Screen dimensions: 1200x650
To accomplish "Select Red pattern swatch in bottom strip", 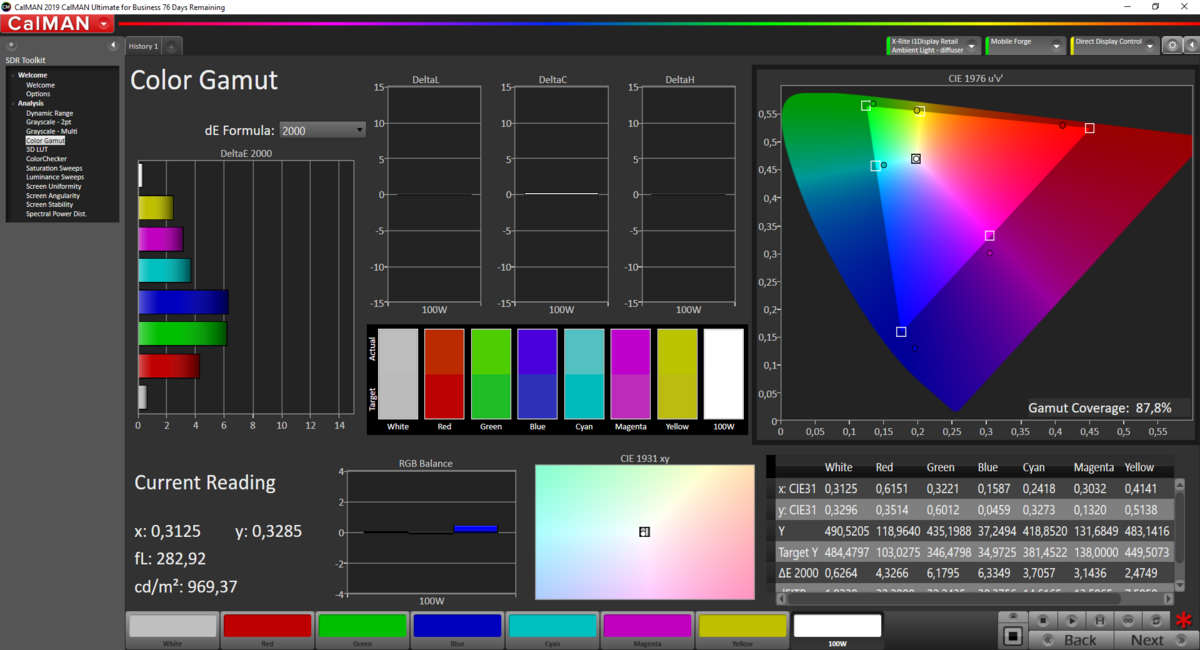I will (x=267, y=629).
